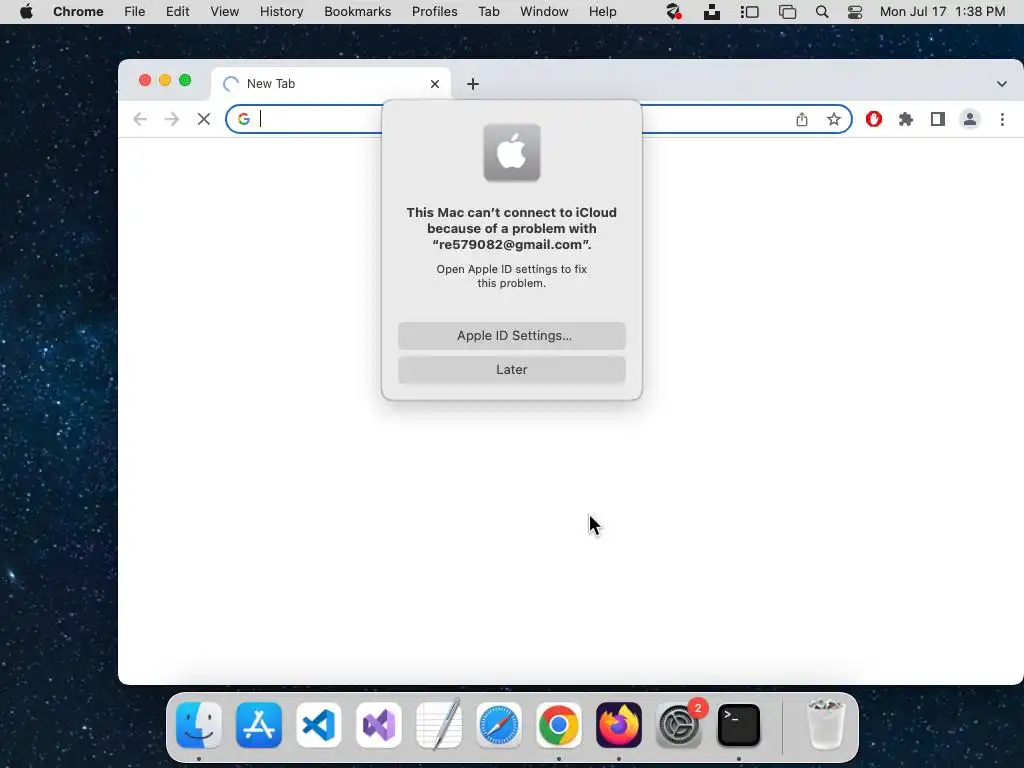The width and height of the screenshot is (1024, 768).
Task: Launch Visual Studio from the Dock
Action: [x=379, y=725]
